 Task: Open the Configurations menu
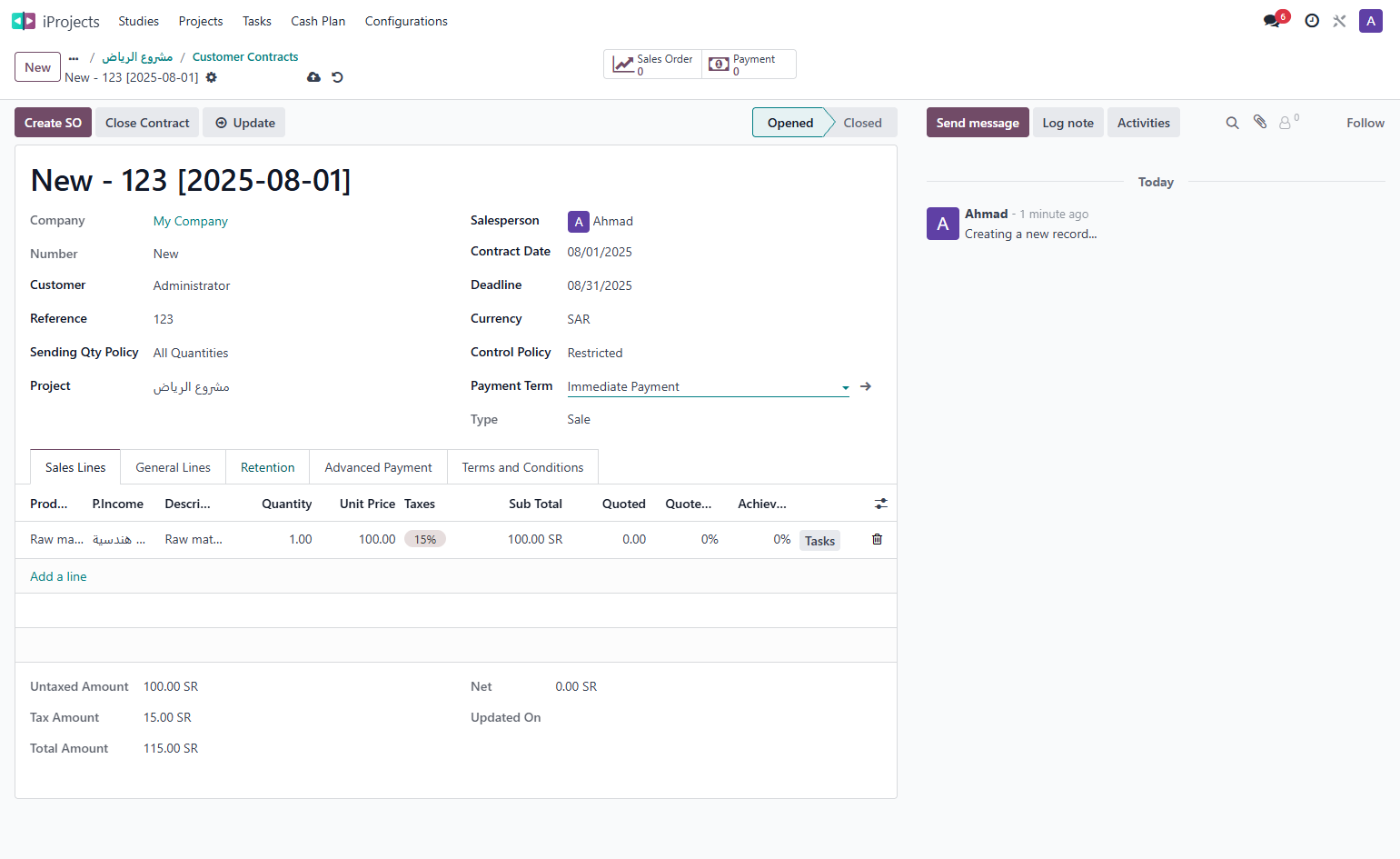406,21
